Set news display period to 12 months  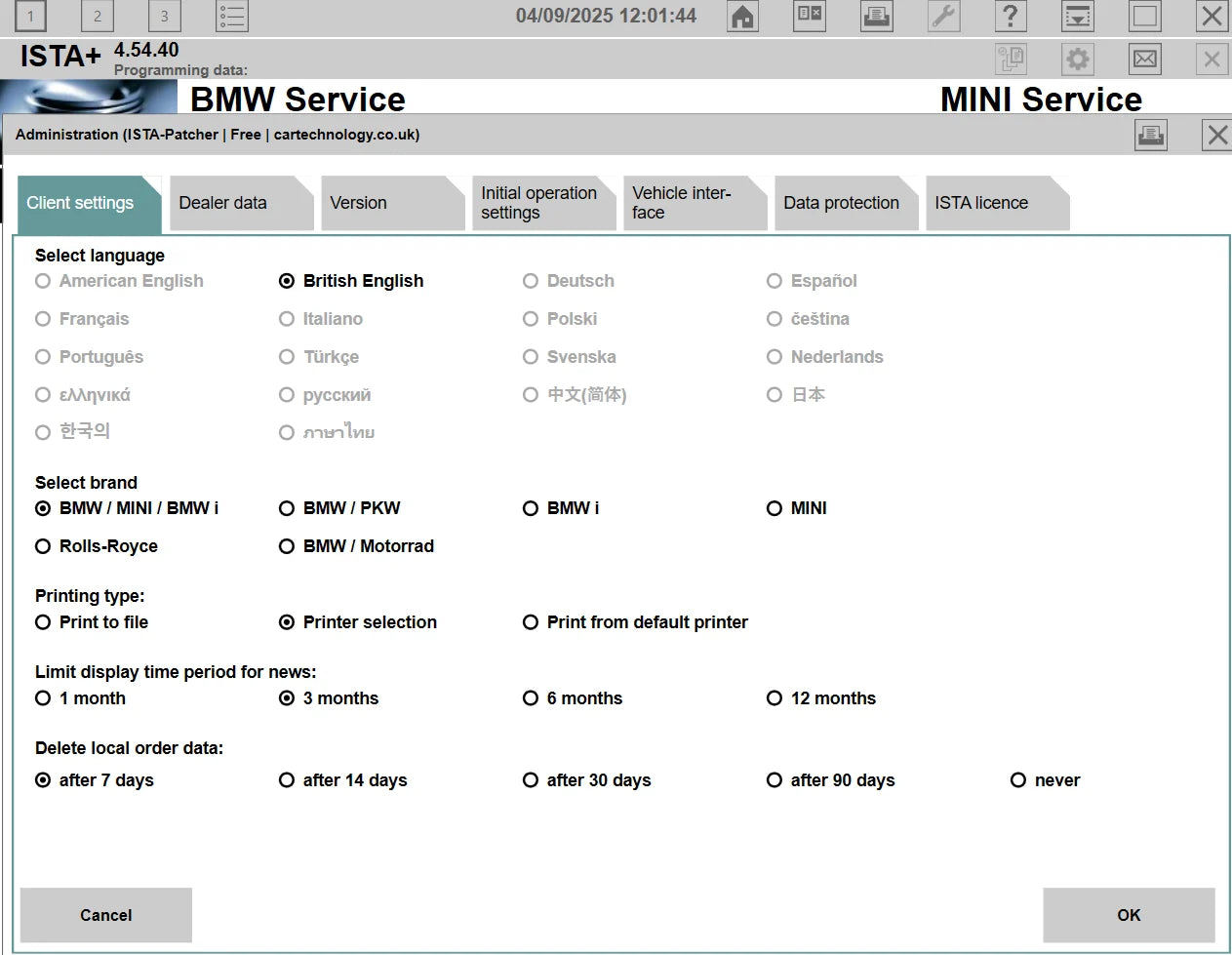click(775, 698)
